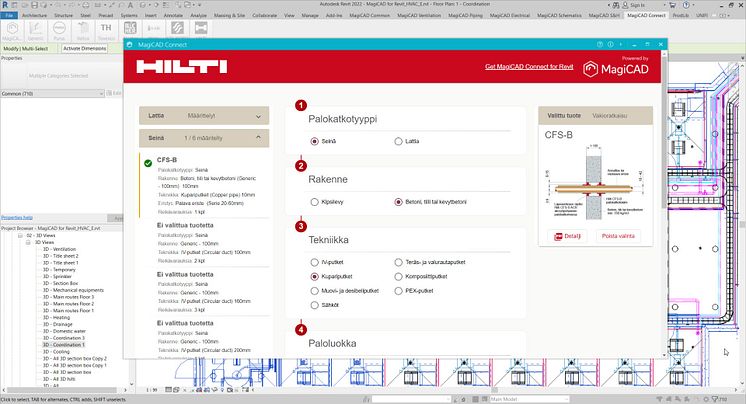The width and height of the screenshot is (746, 404).
Task: Open the workset dropdown in status bar
Action: coord(411,399)
